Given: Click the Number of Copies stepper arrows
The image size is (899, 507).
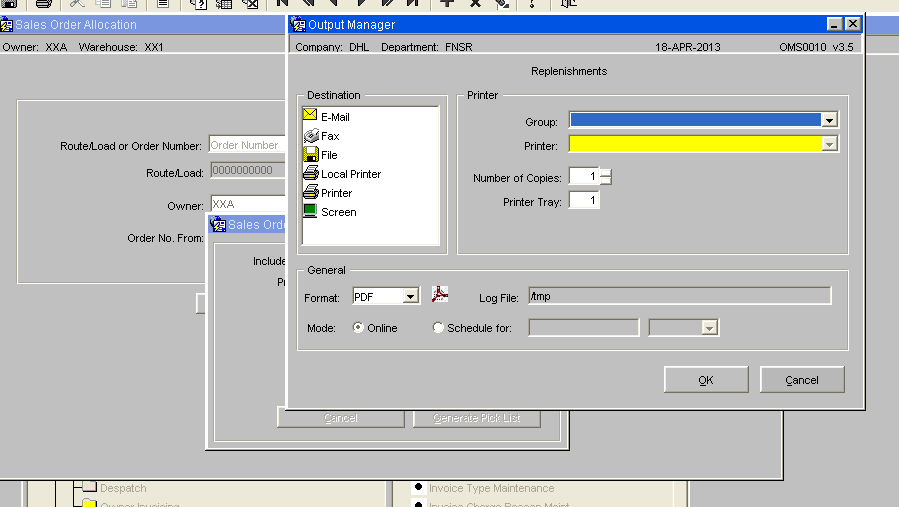Looking at the screenshot, I should [606, 177].
